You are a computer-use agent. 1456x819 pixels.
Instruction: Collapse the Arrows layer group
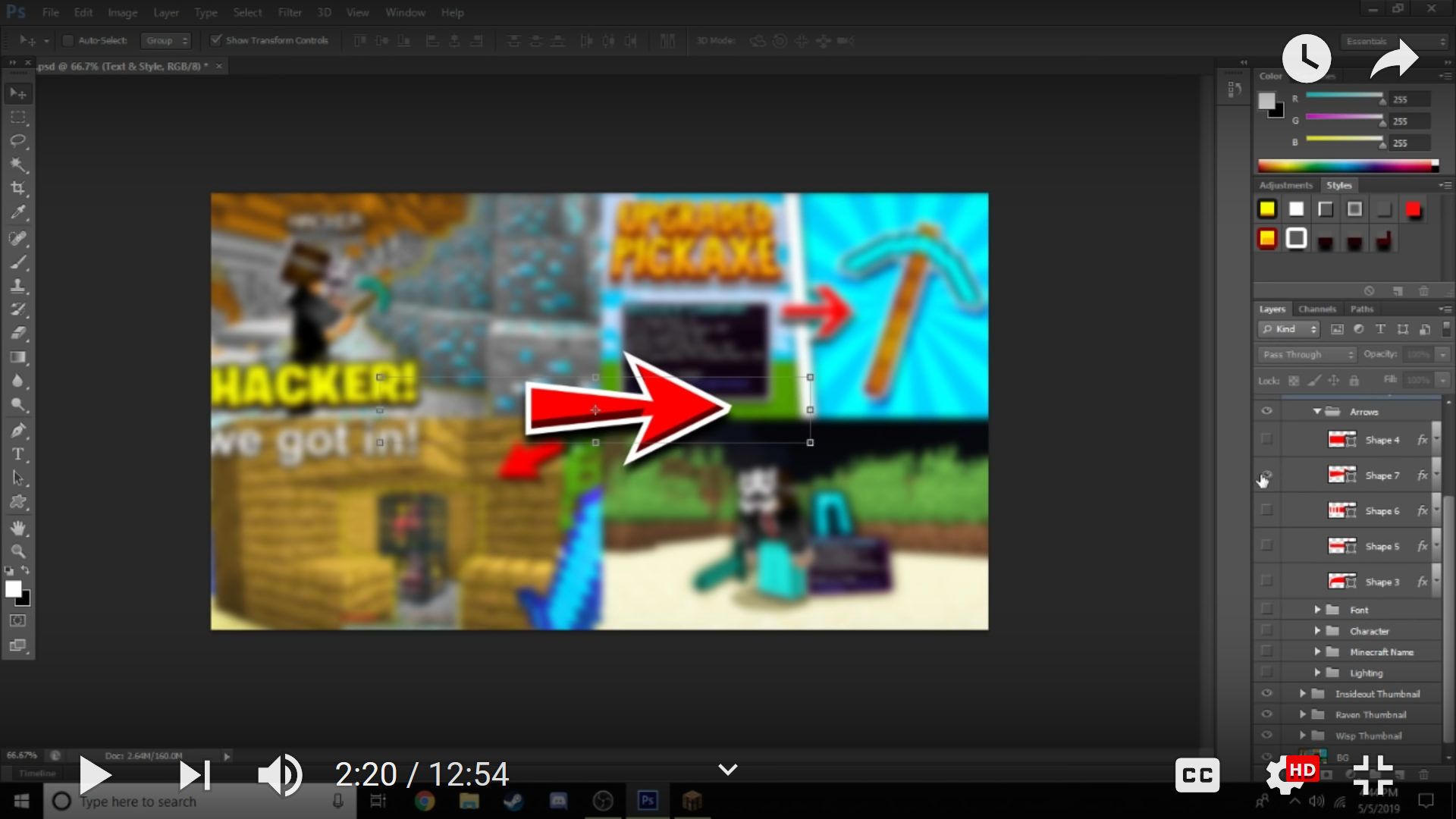point(1317,411)
